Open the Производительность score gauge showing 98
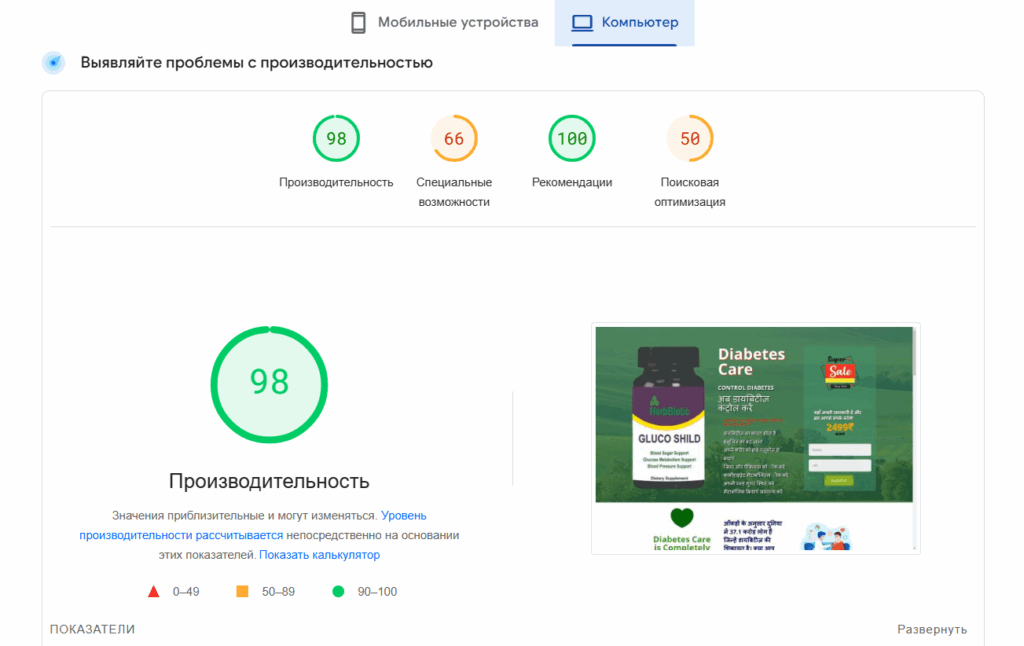 336,138
